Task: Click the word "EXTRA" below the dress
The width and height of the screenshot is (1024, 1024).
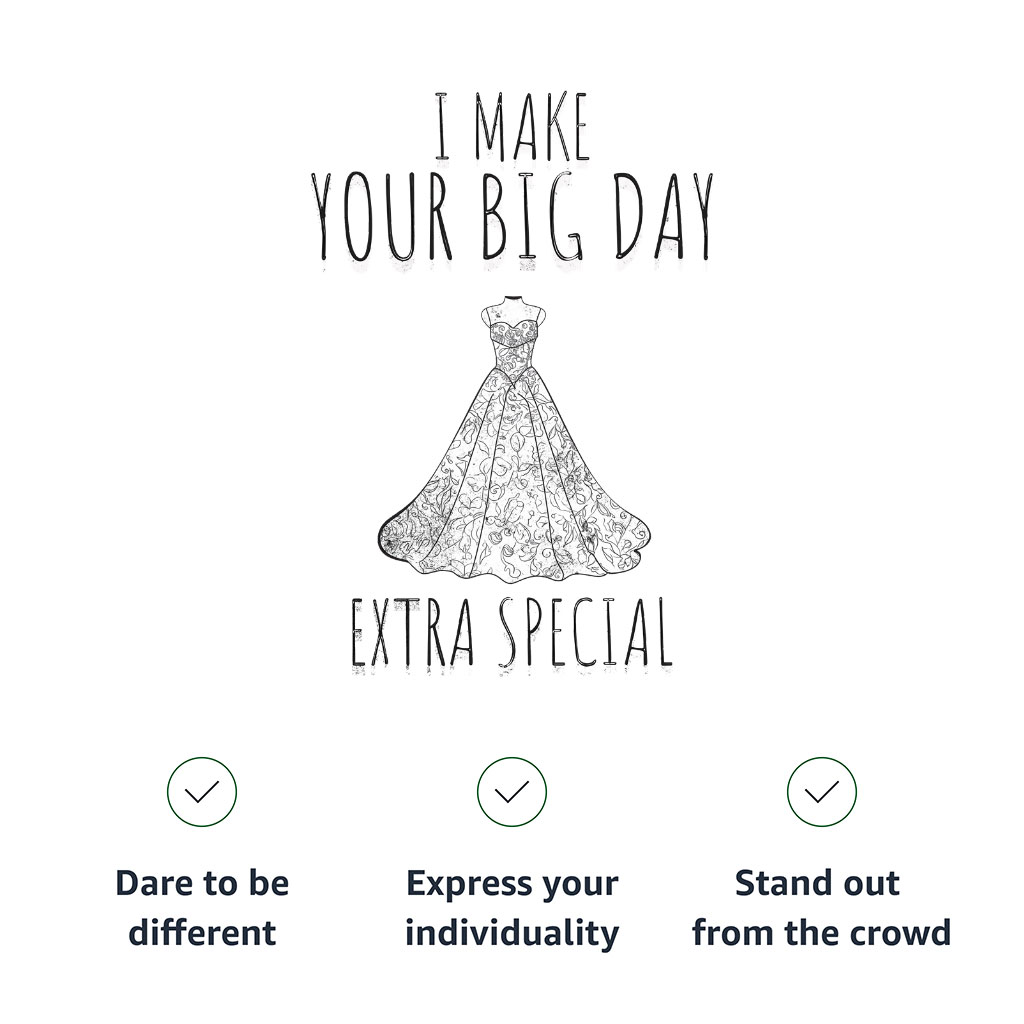Action: pyautogui.click(x=412, y=634)
